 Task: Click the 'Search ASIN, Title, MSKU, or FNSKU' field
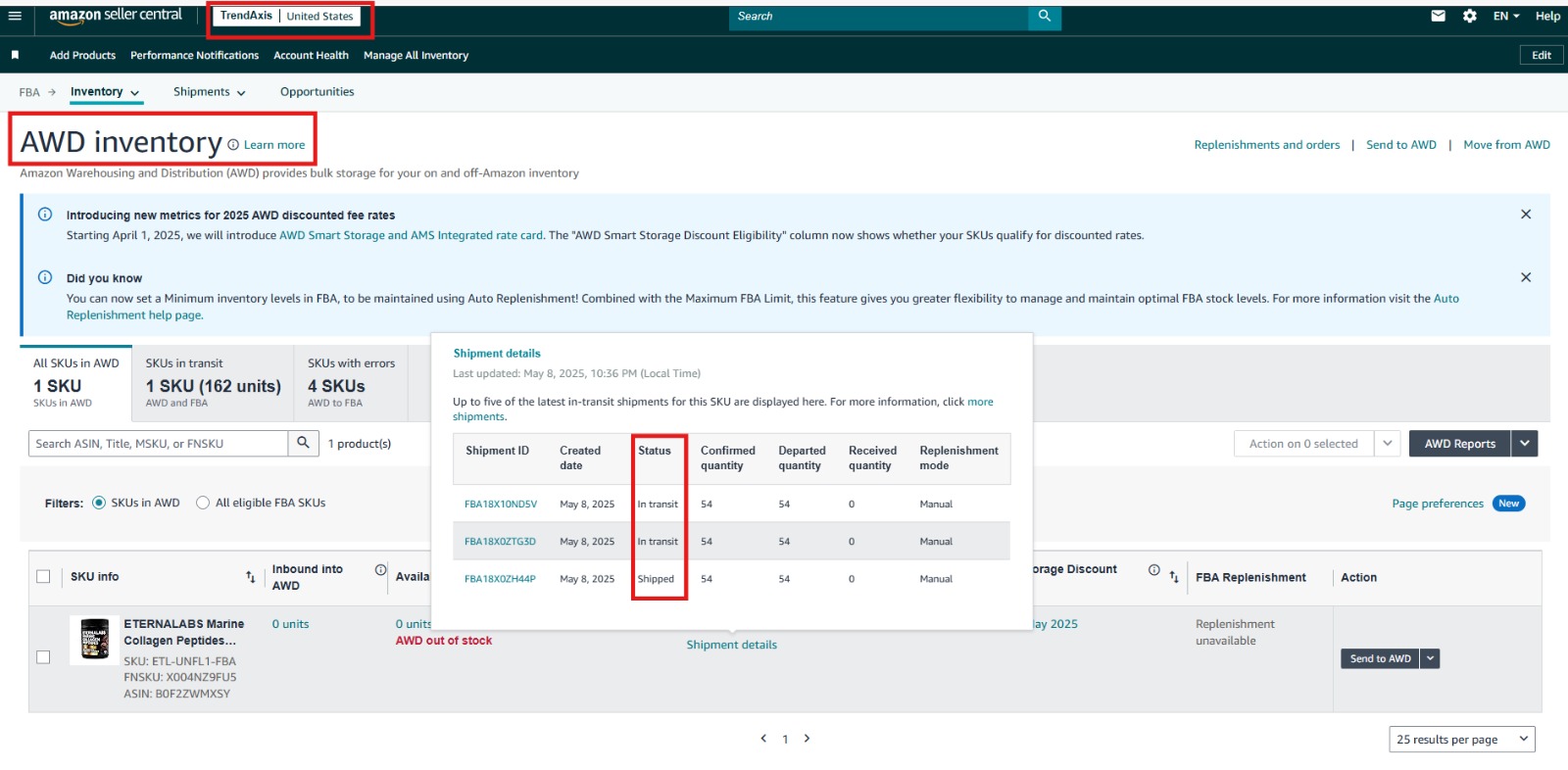(x=158, y=444)
